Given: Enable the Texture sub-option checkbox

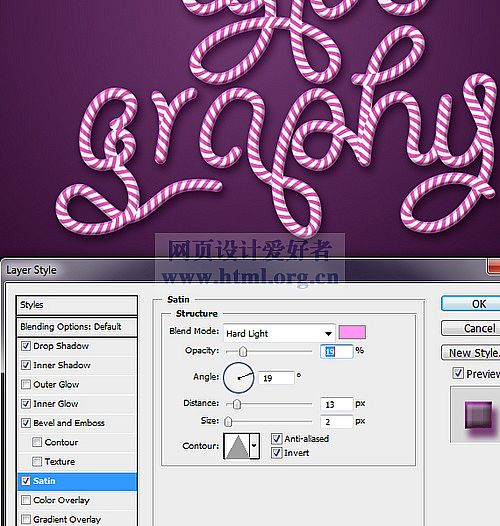Looking at the screenshot, I should point(37,462).
